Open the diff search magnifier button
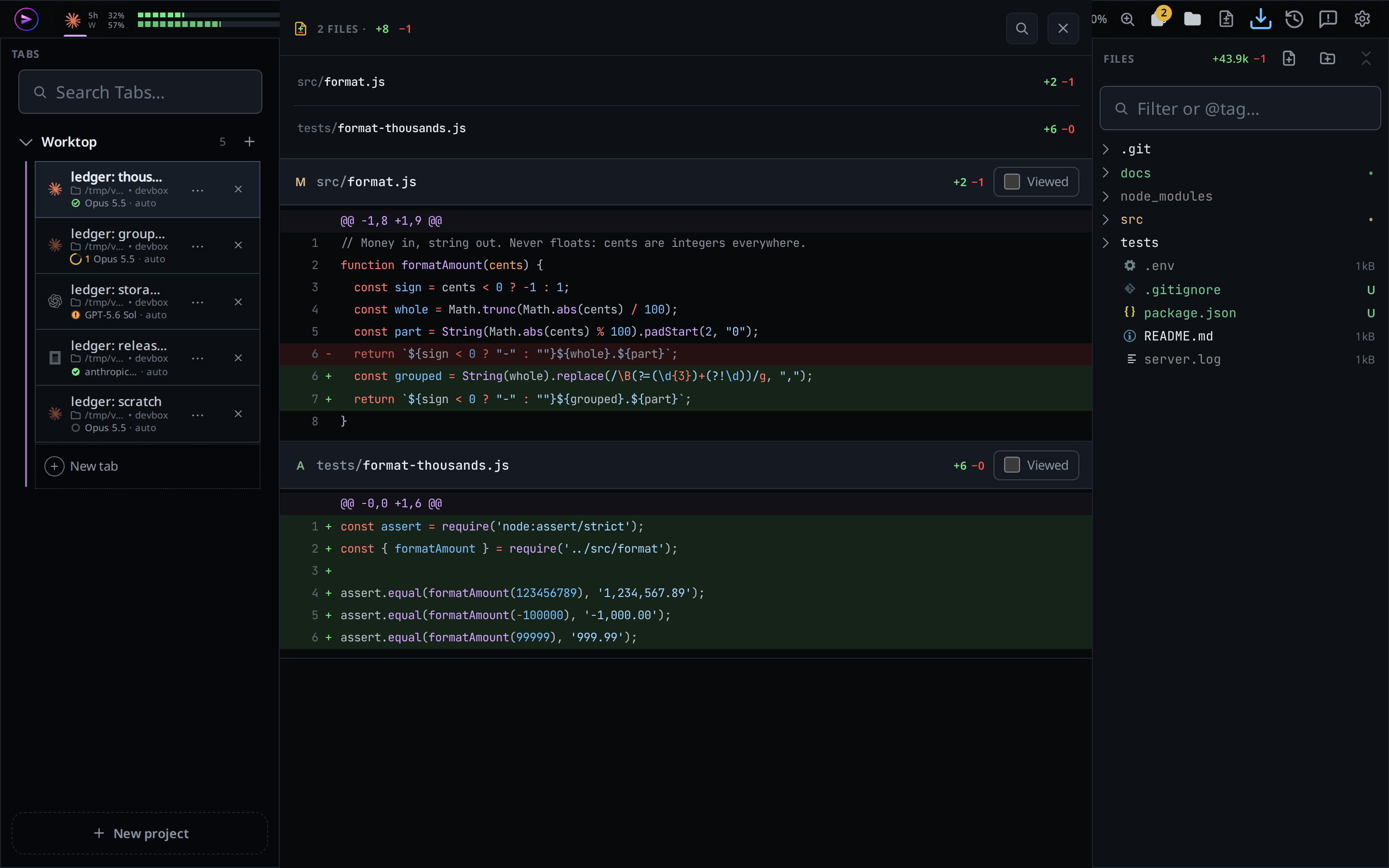 [x=1021, y=29]
